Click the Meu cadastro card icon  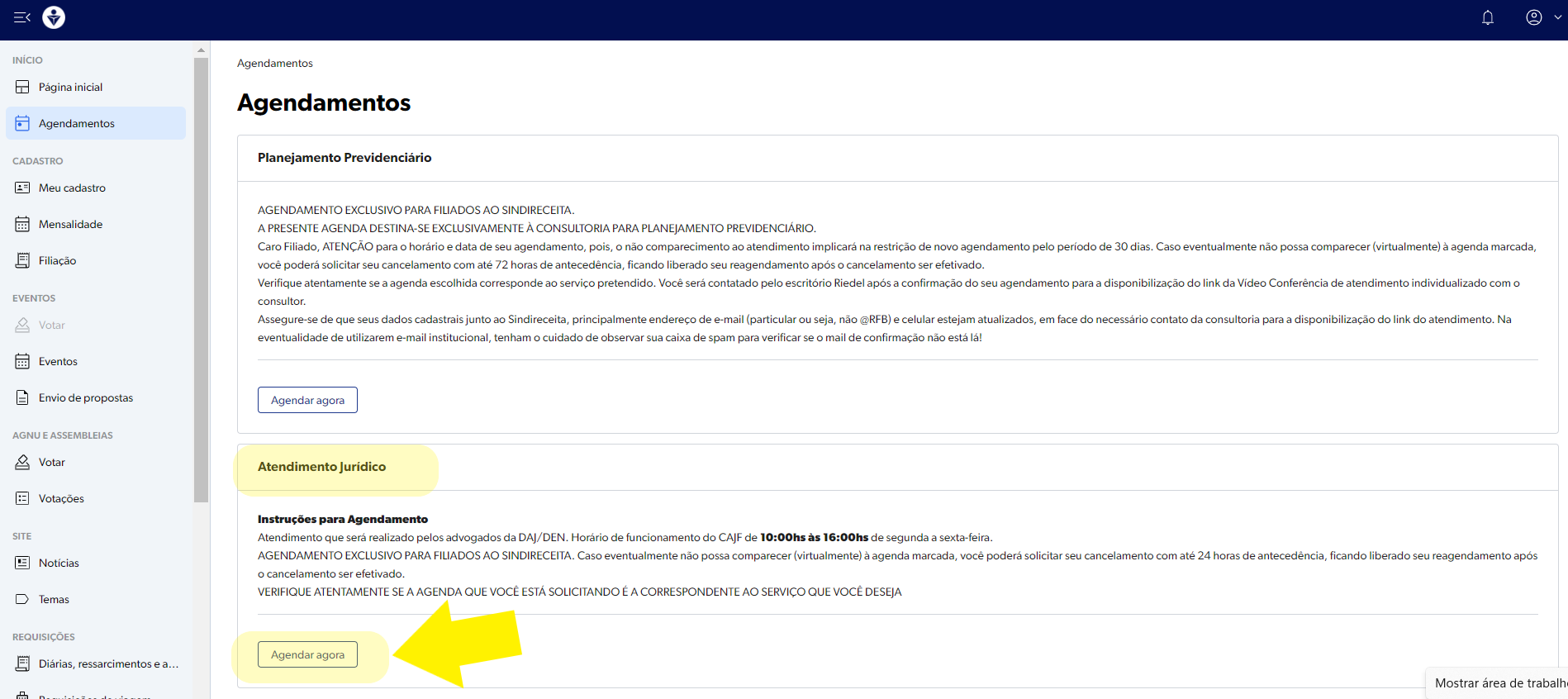[x=22, y=188]
